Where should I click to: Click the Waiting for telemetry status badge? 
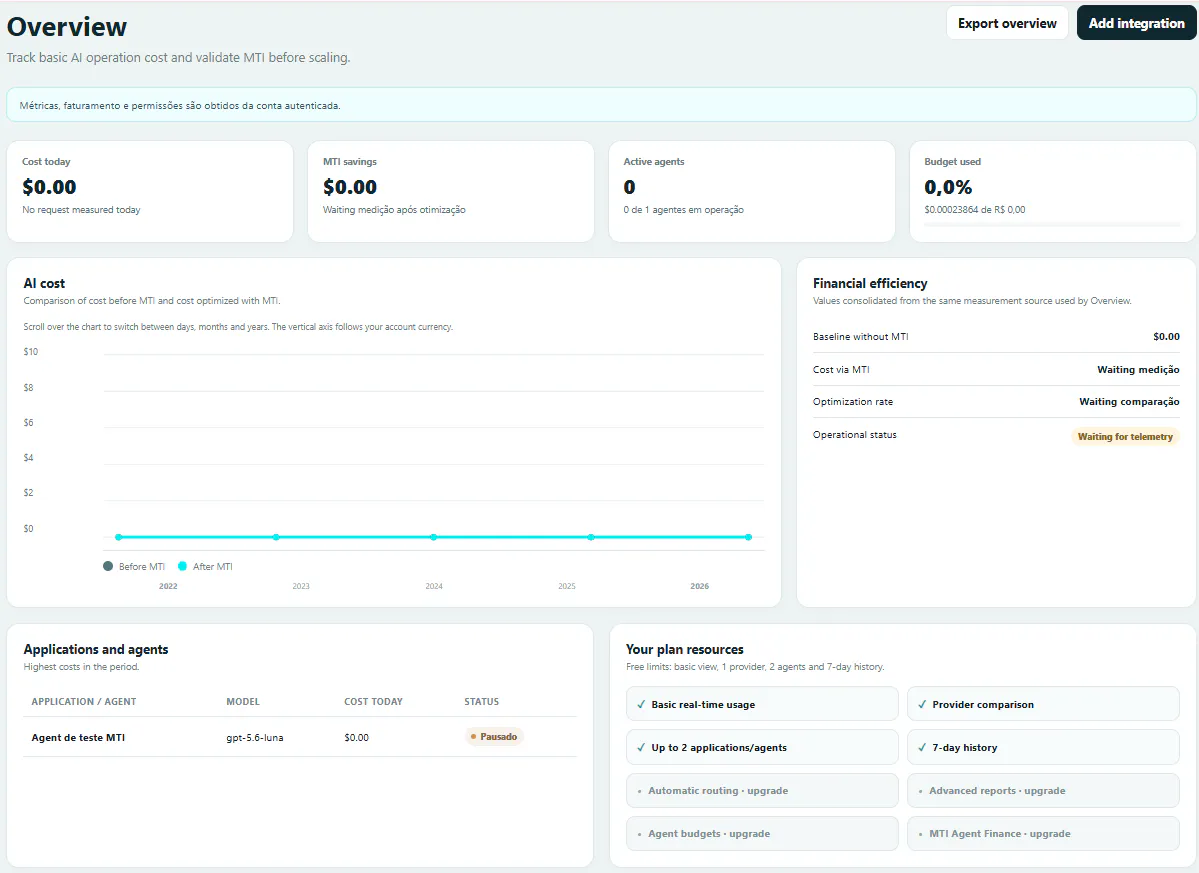1125,436
